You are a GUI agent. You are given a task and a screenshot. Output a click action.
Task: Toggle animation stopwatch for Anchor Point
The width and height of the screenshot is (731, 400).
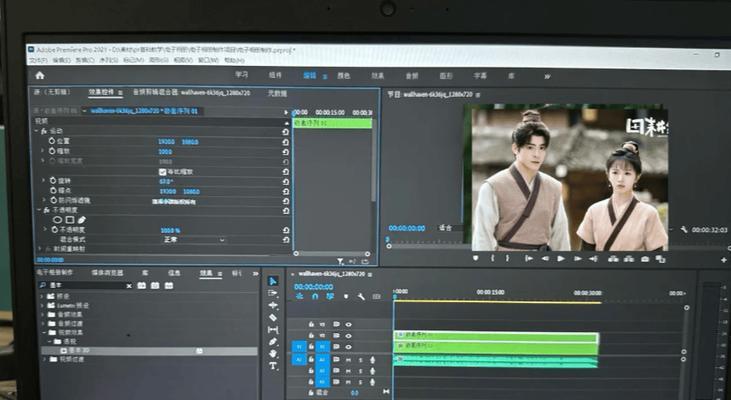point(53,190)
